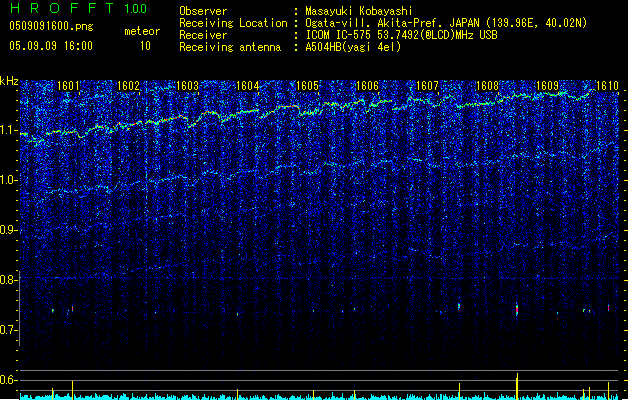Select the 05.09.09 16:00 date stamp

point(50,45)
